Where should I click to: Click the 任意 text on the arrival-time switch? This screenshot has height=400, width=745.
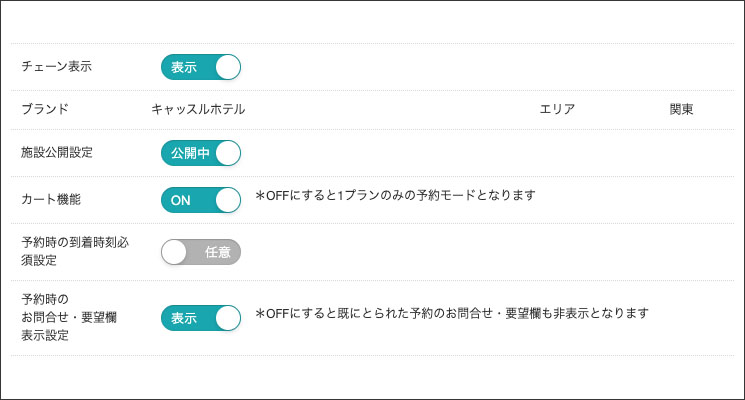[x=218, y=252]
